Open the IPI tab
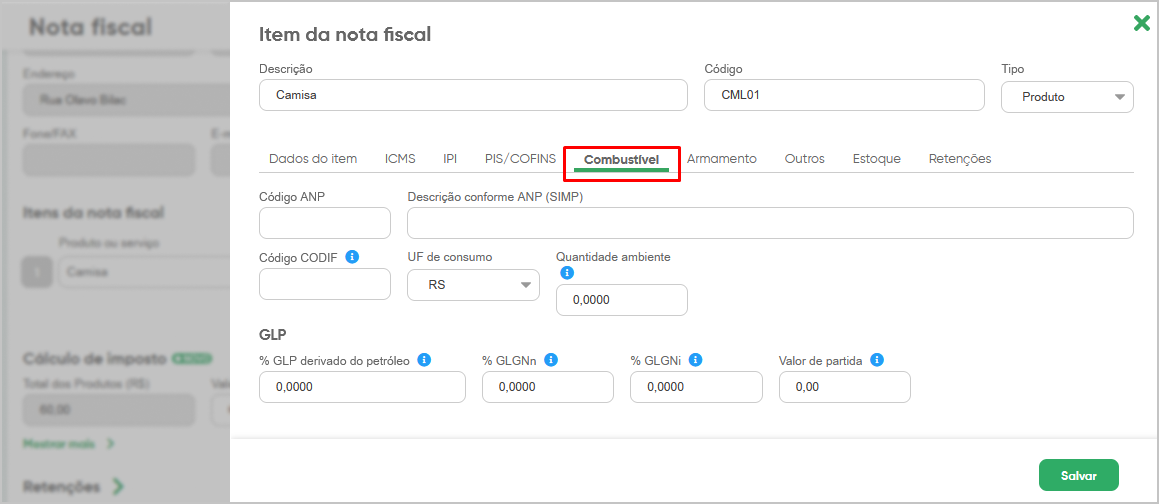This screenshot has height=504, width=1159. click(x=450, y=159)
